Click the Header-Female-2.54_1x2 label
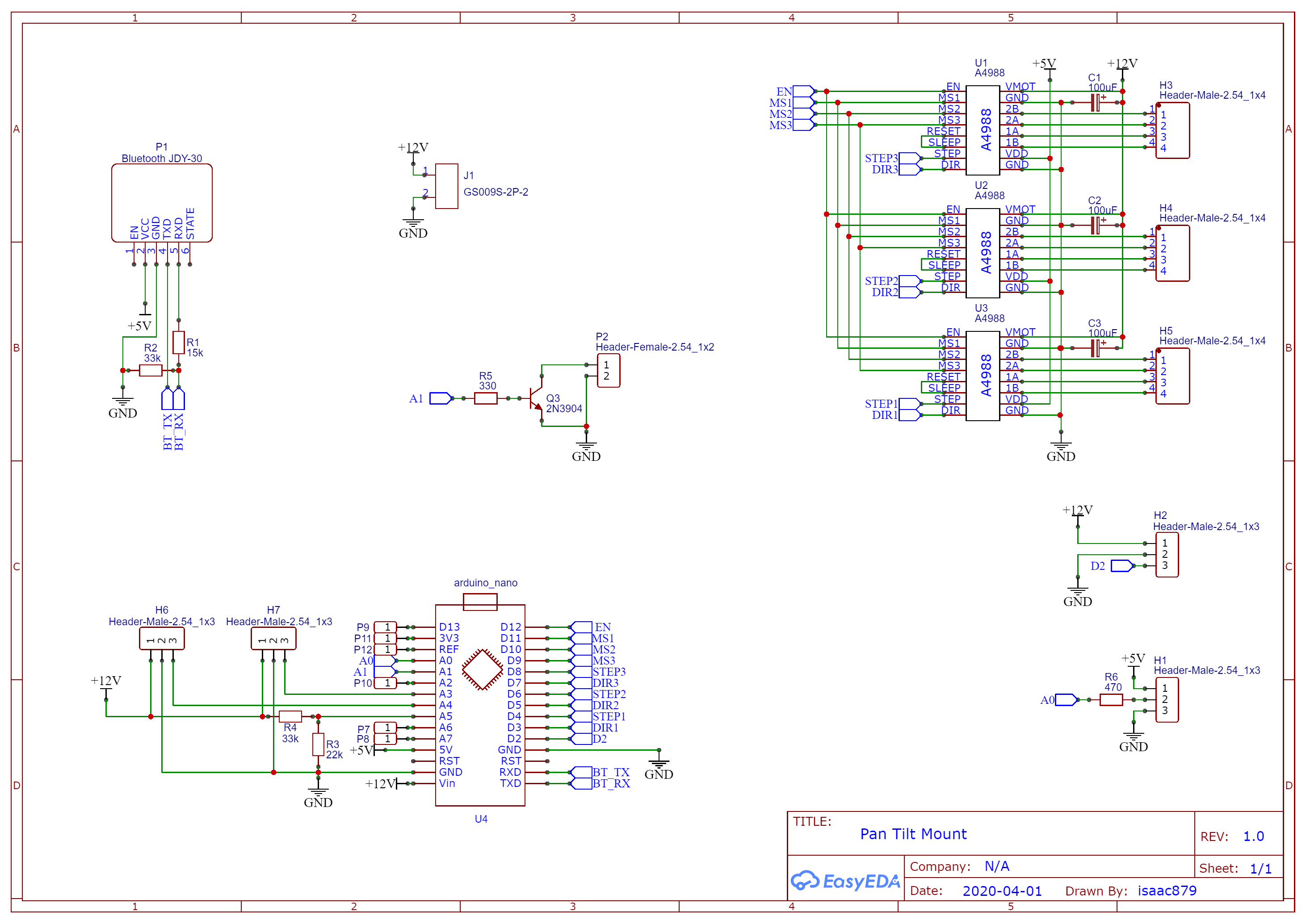The image size is (1306, 924). [655, 347]
